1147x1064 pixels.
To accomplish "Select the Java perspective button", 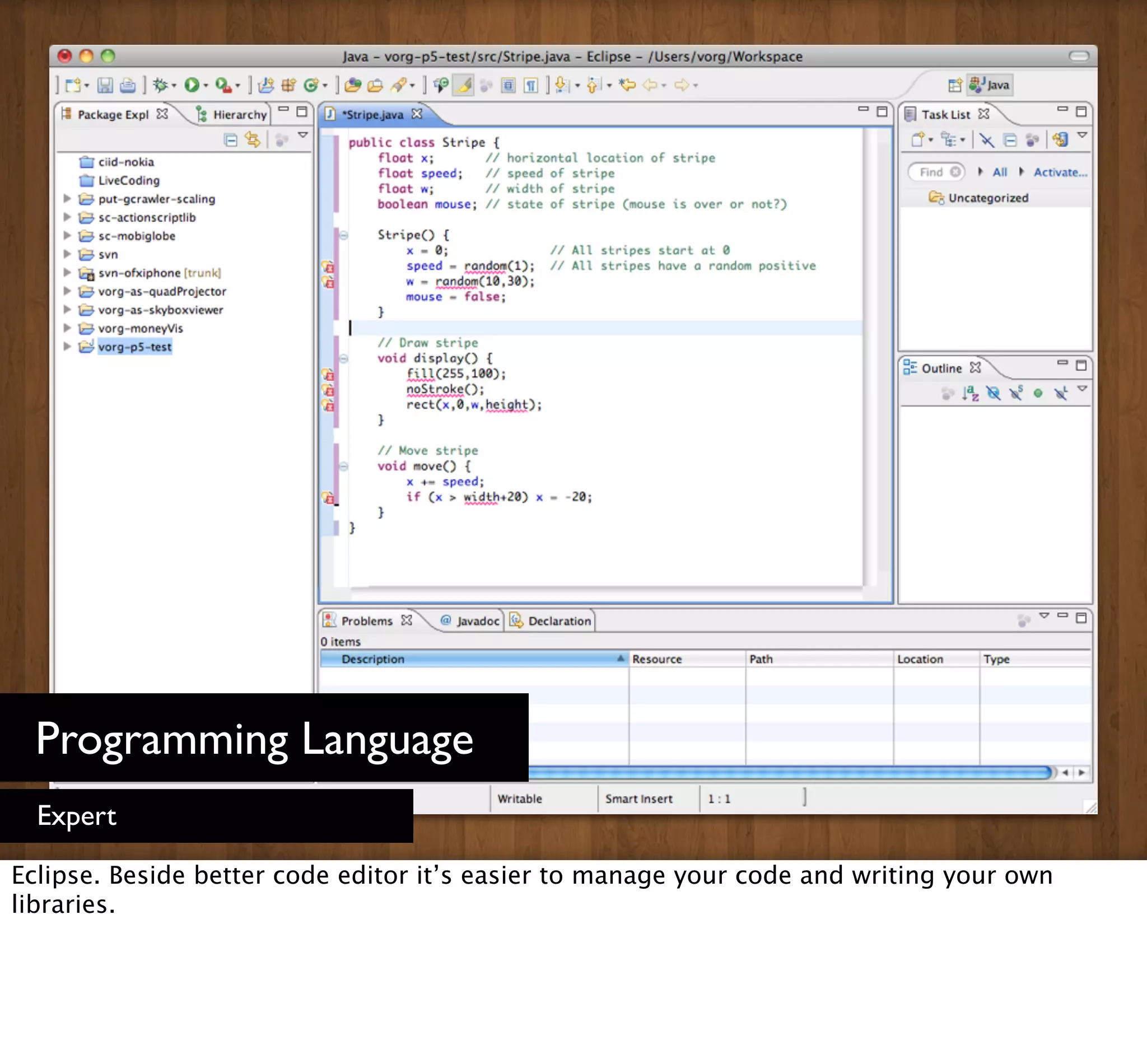I will tap(989, 85).
